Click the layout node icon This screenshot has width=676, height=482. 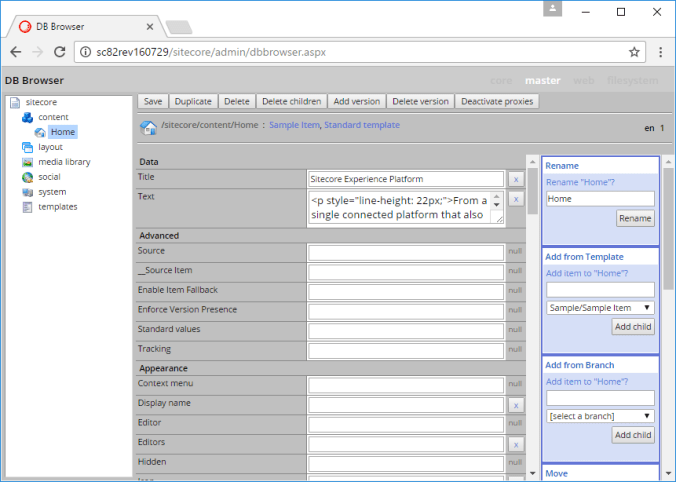coord(28,147)
